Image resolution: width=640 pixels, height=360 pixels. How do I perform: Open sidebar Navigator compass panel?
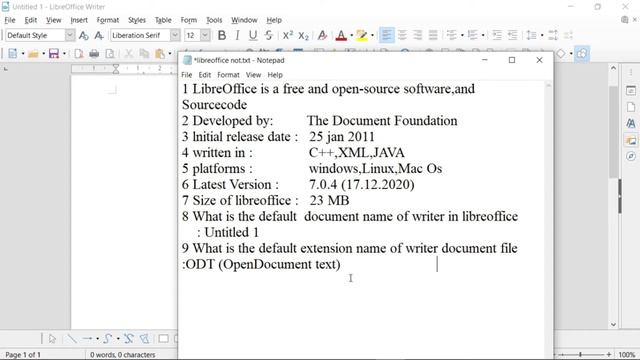click(x=631, y=156)
